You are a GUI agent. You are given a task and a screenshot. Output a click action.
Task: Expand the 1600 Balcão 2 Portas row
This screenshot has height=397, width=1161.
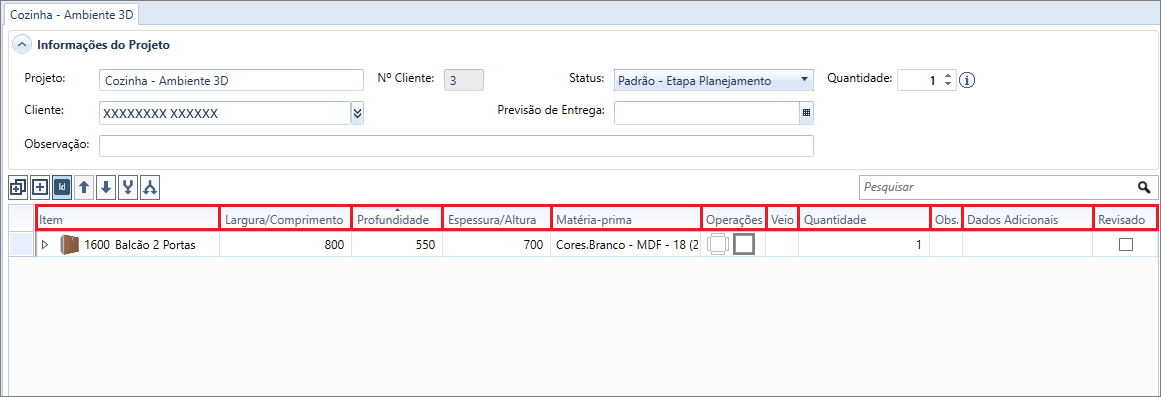coord(44,245)
